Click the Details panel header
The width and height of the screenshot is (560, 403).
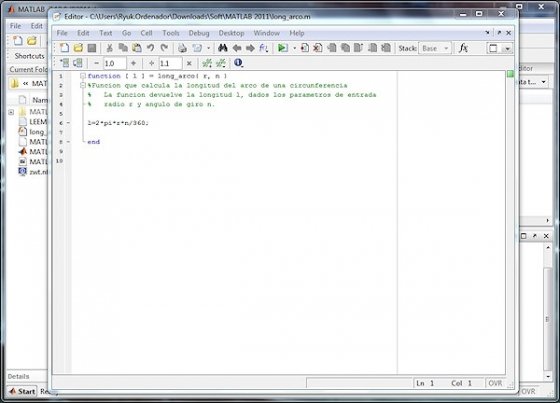coord(19,376)
